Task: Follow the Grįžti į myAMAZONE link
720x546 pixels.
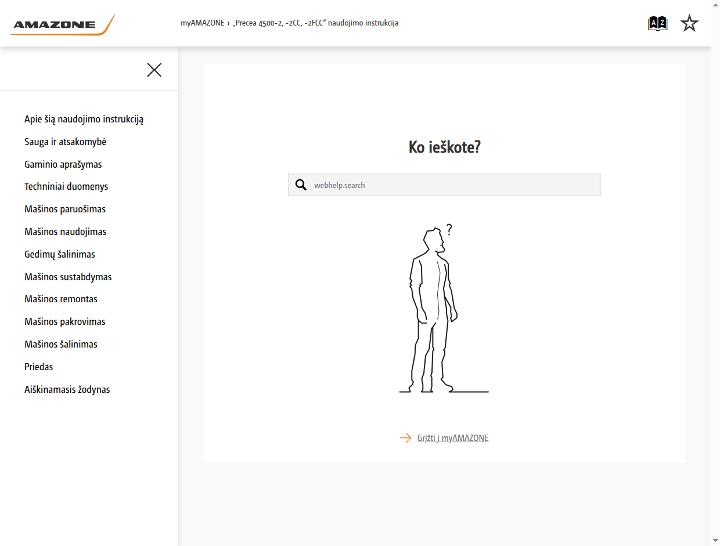Action: (x=452, y=438)
